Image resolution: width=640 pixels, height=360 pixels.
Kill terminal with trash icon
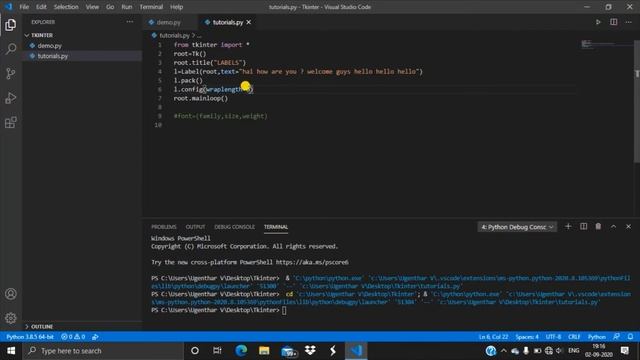point(598,227)
